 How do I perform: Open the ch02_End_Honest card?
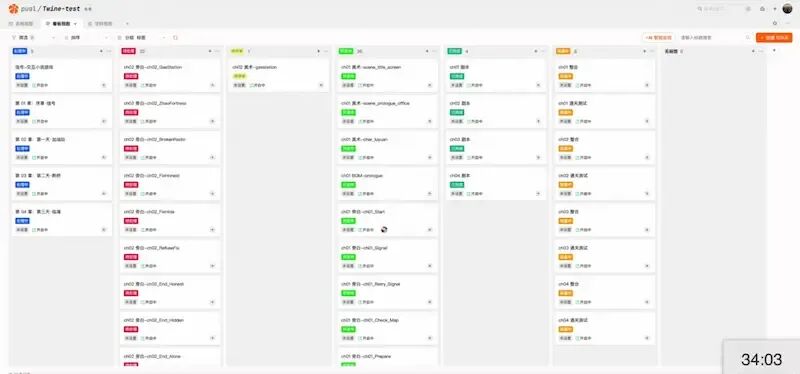[170, 292]
